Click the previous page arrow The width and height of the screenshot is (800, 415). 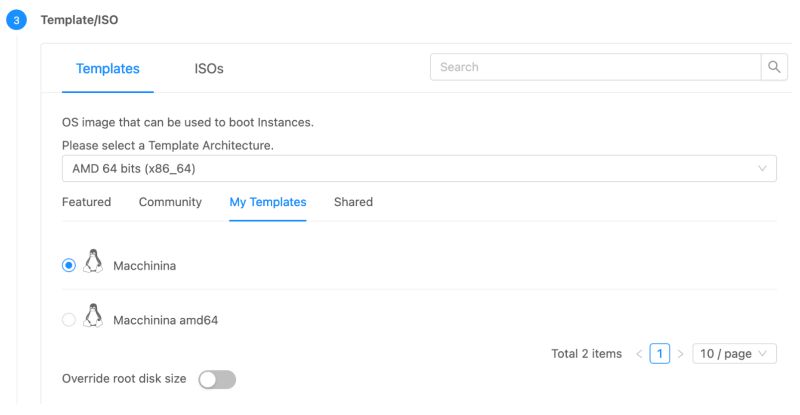[x=639, y=354]
